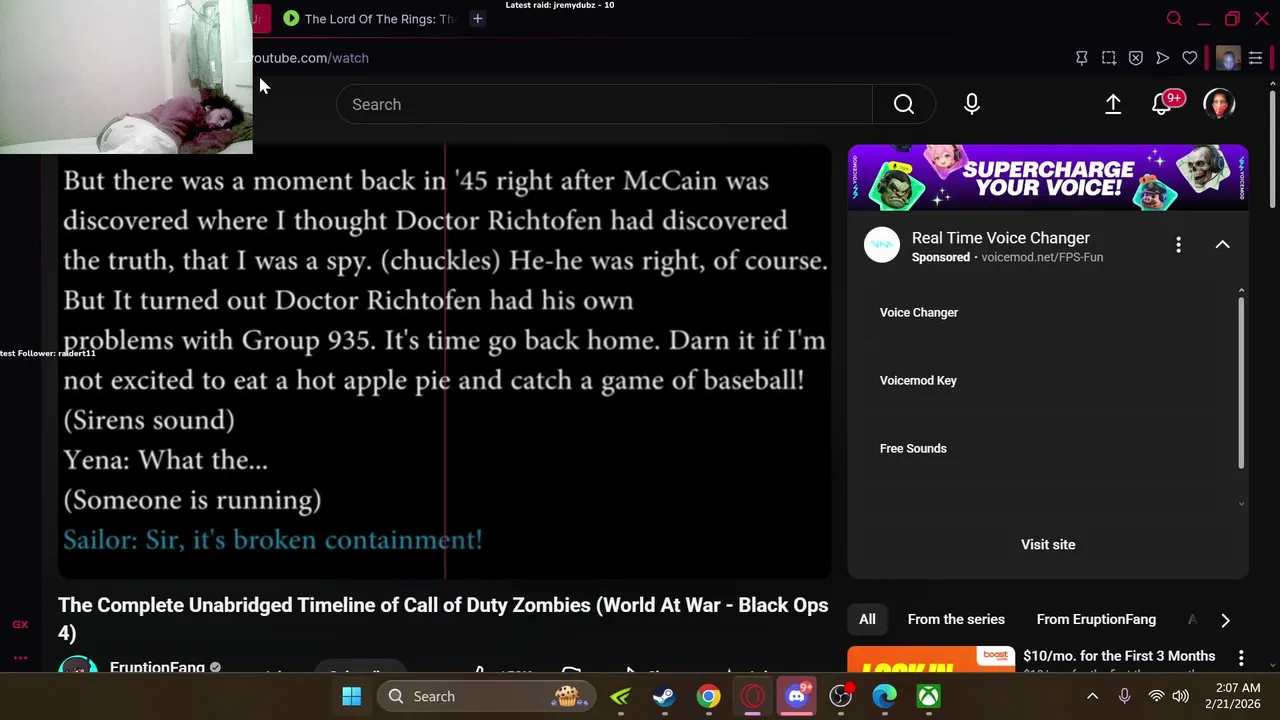Show more filter chips with right arrow

(x=1225, y=620)
